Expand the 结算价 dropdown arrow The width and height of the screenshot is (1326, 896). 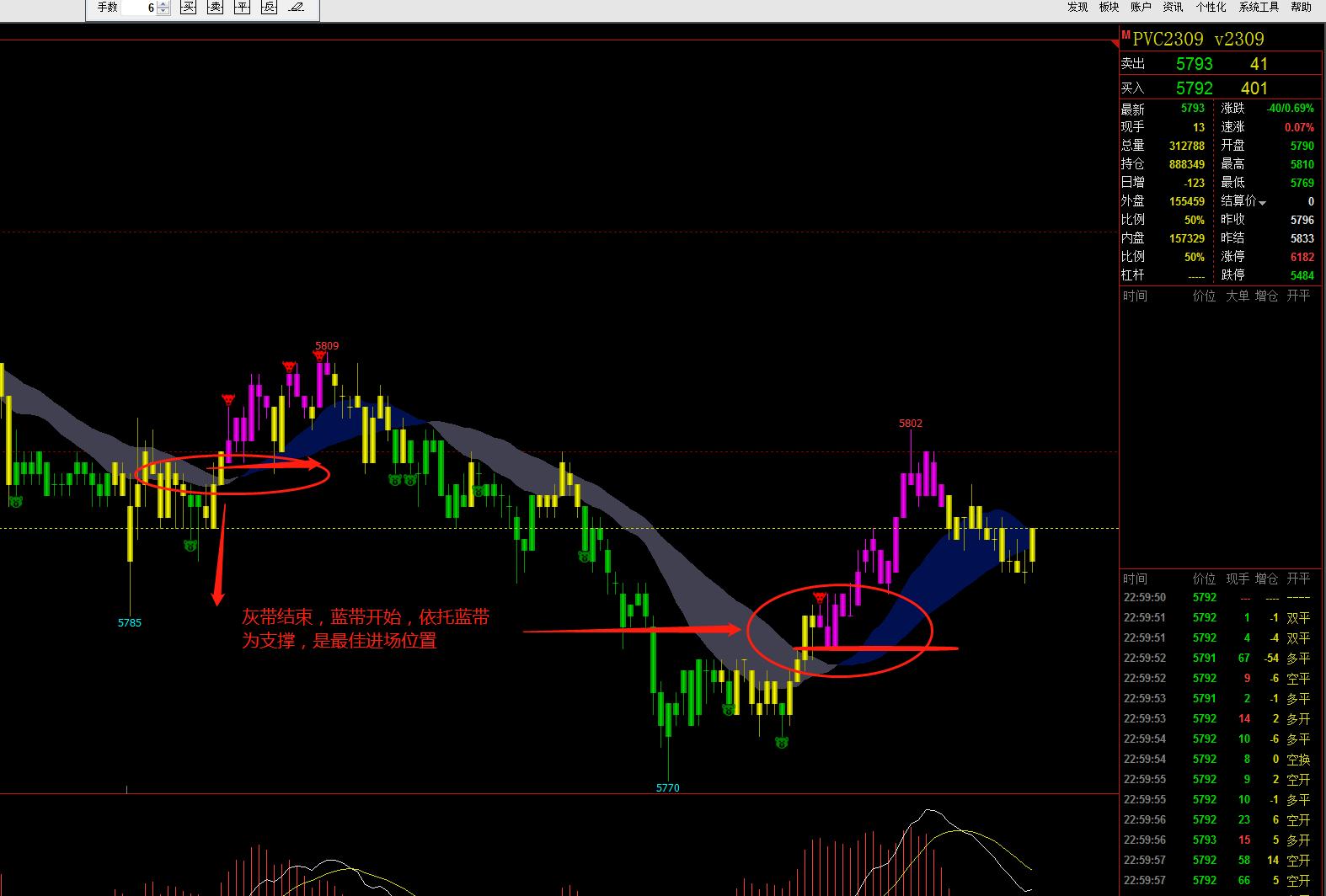1262,203
